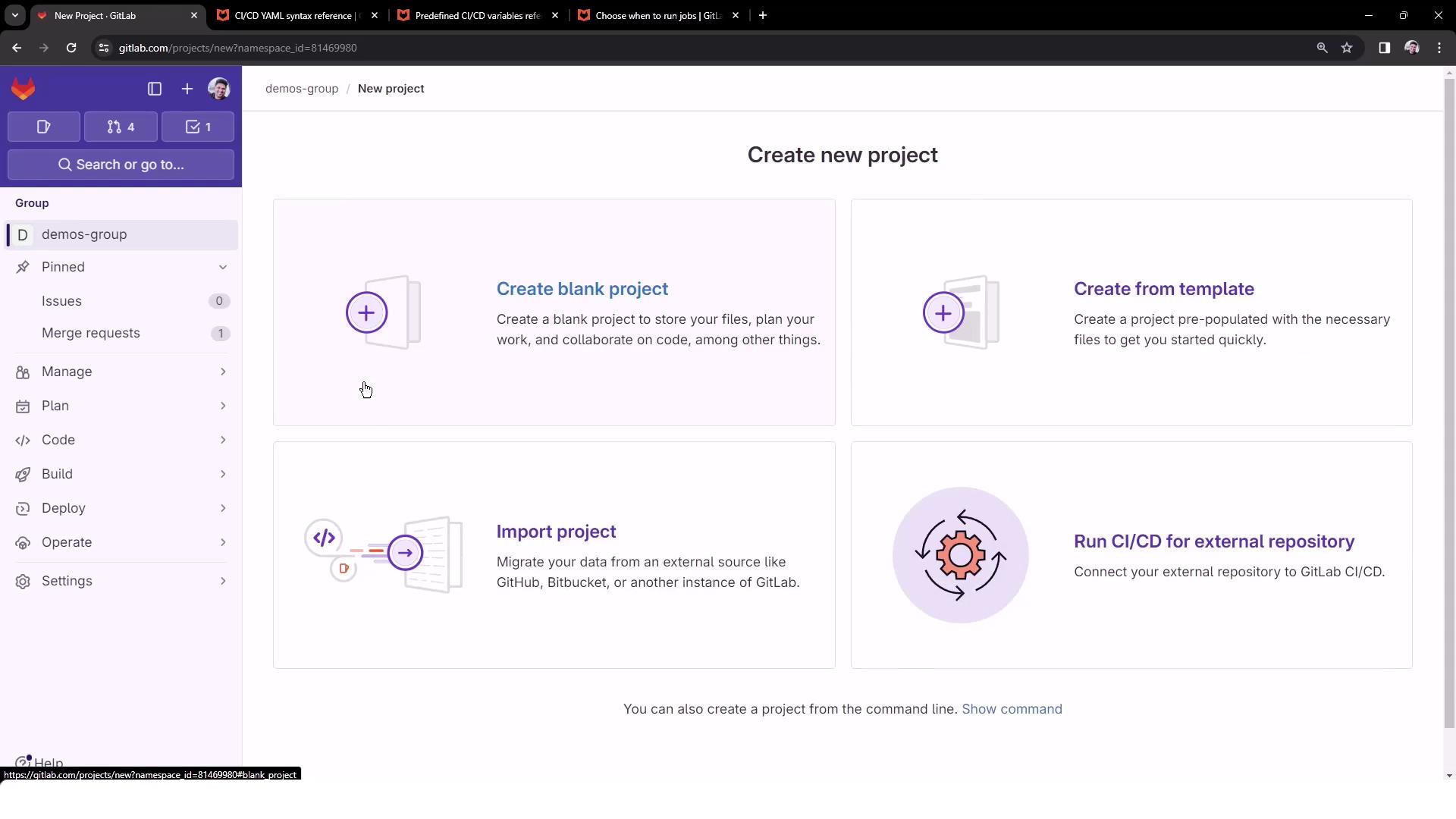Open the user avatar menu

219,89
